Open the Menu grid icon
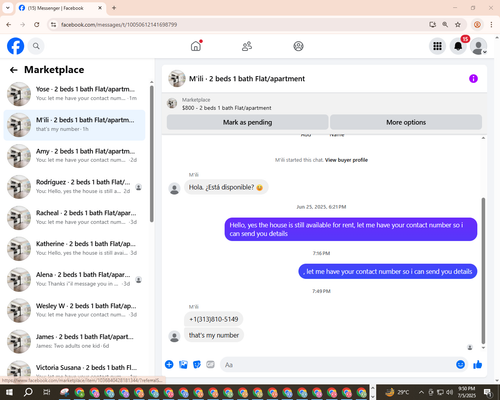 click(x=437, y=46)
